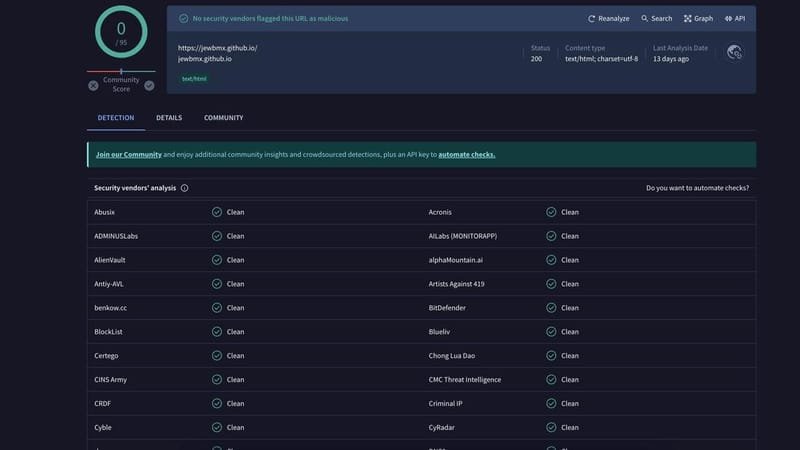This screenshot has width=800, height=450.
Task: Click the info icon next to Security vendors' analysis
Action: pos(185,188)
